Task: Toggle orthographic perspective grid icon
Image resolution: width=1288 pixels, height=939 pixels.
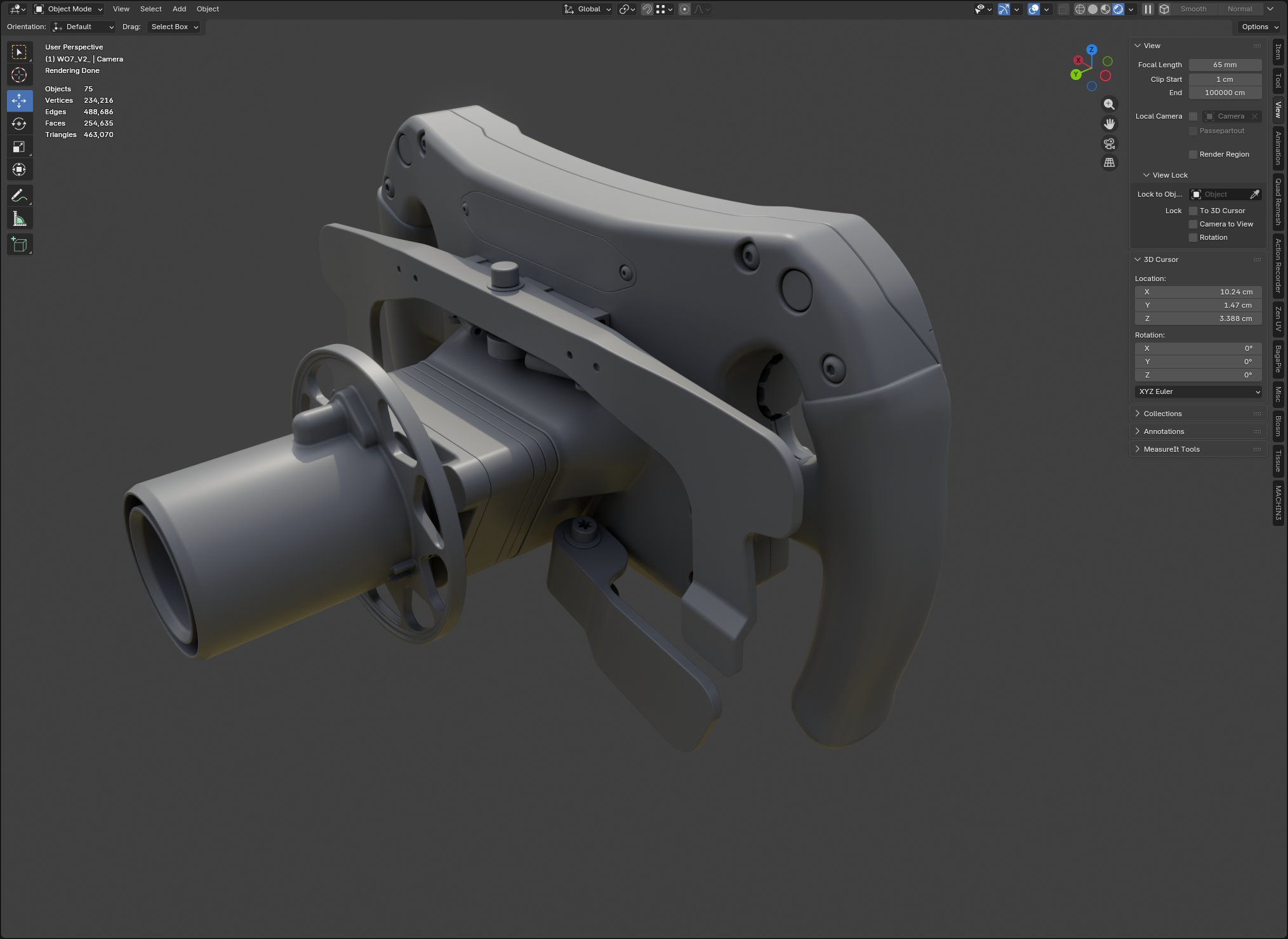Action: pos(1109,163)
